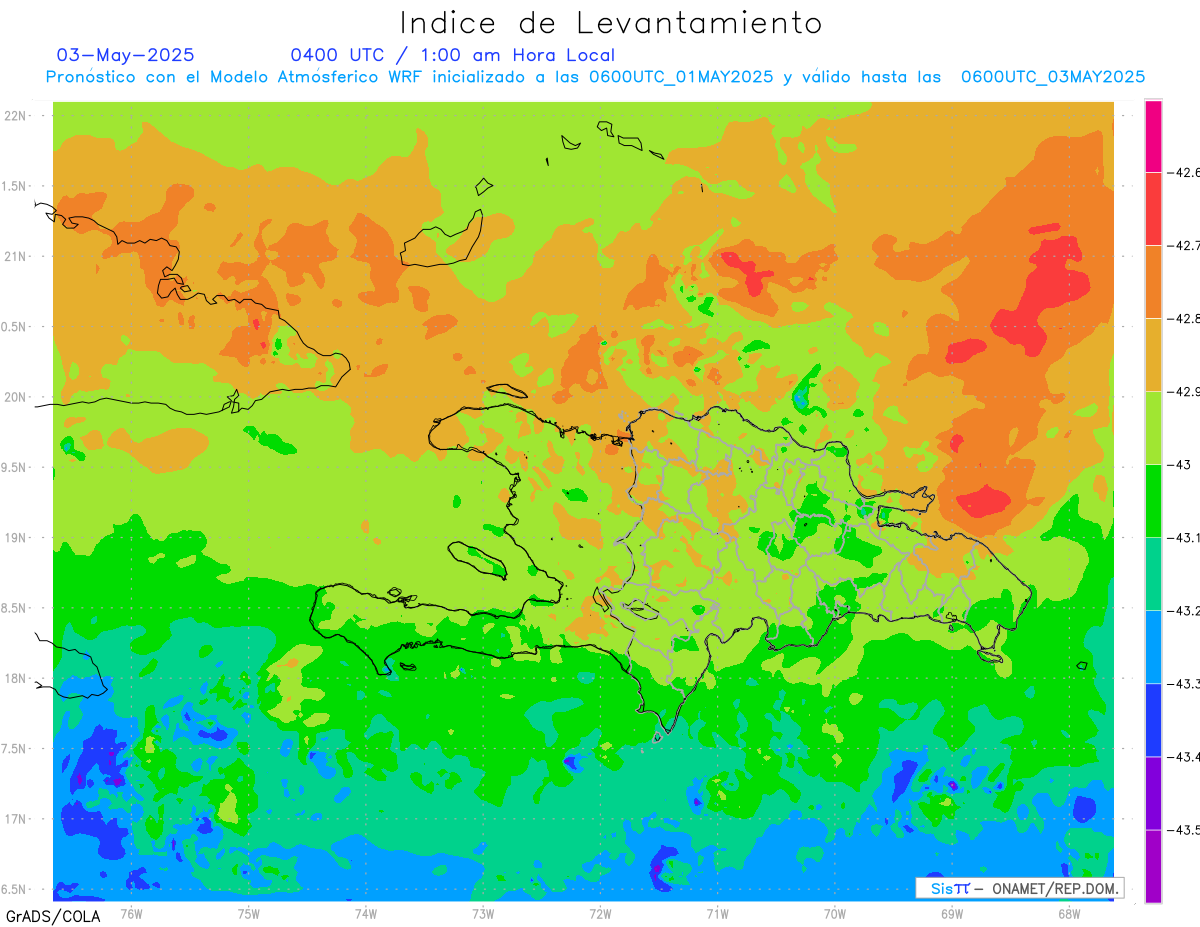Image resolution: width=1200 pixels, height=927 pixels.
Task: Click the "-42.6" scale label
Action: tap(1184, 173)
